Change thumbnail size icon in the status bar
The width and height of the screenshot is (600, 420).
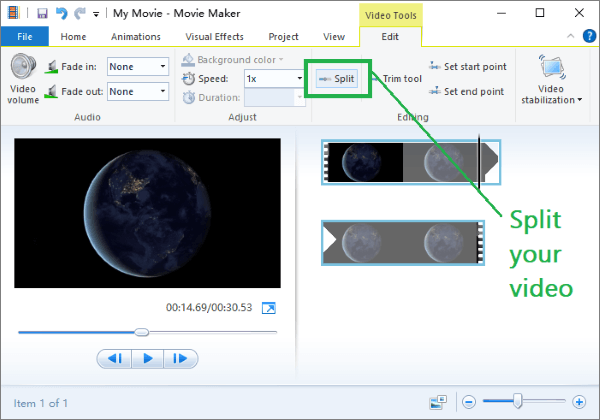coord(438,402)
